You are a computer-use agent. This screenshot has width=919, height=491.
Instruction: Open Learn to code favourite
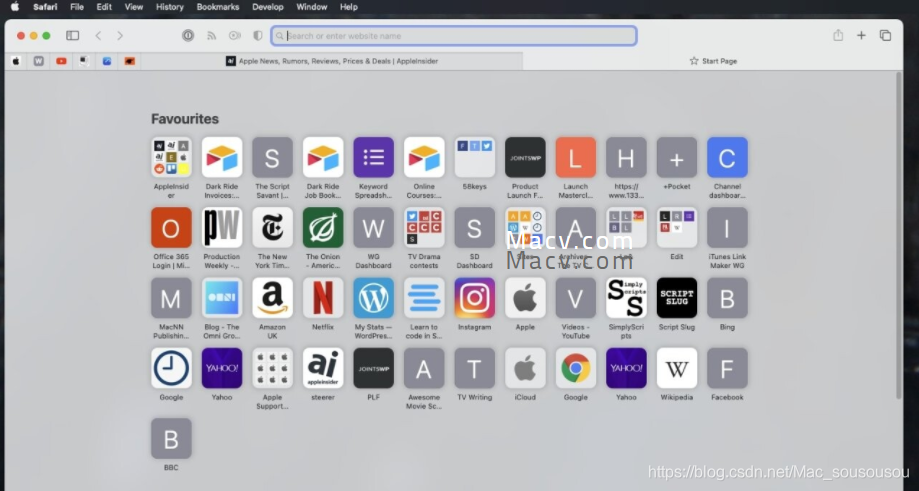tap(424, 298)
